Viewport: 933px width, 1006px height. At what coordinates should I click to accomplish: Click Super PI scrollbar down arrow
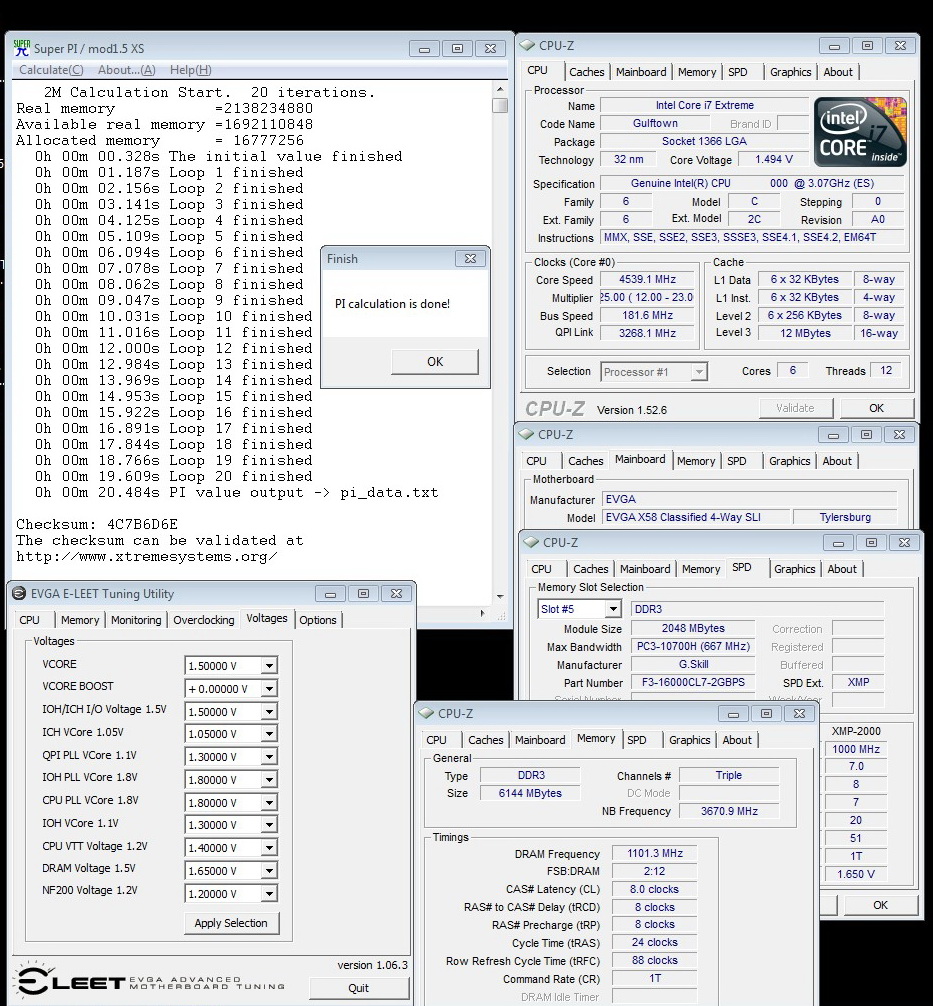click(x=500, y=597)
